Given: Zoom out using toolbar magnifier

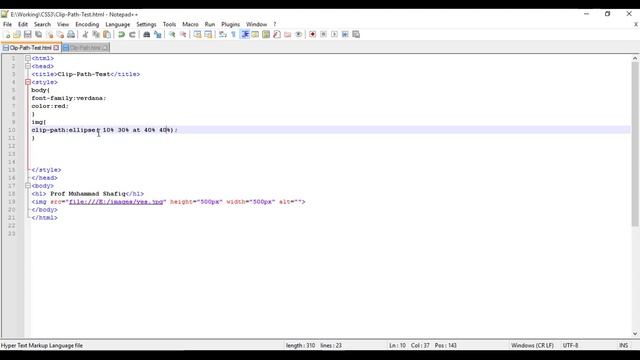Looking at the screenshot, I should coord(183,35).
